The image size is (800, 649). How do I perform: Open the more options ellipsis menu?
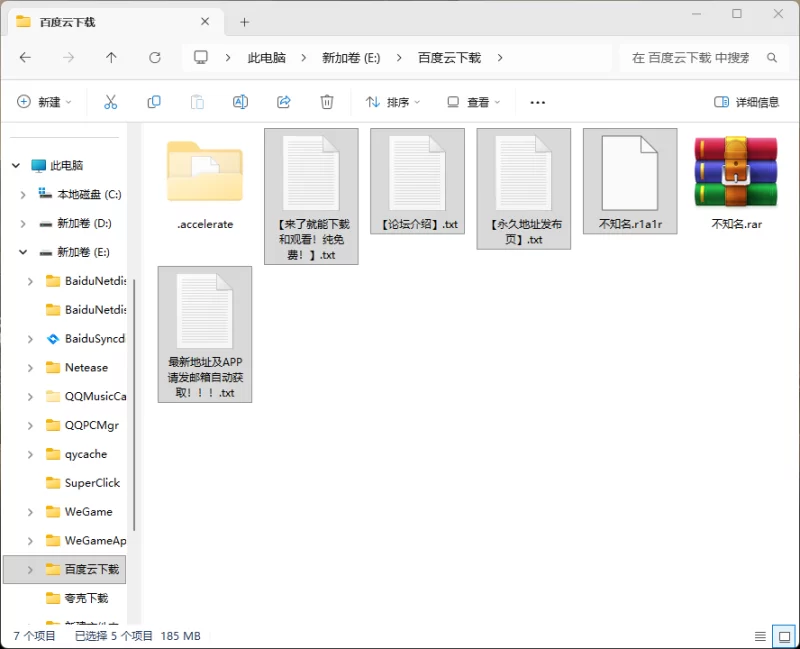pyautogui.click(x=538, y=102)
